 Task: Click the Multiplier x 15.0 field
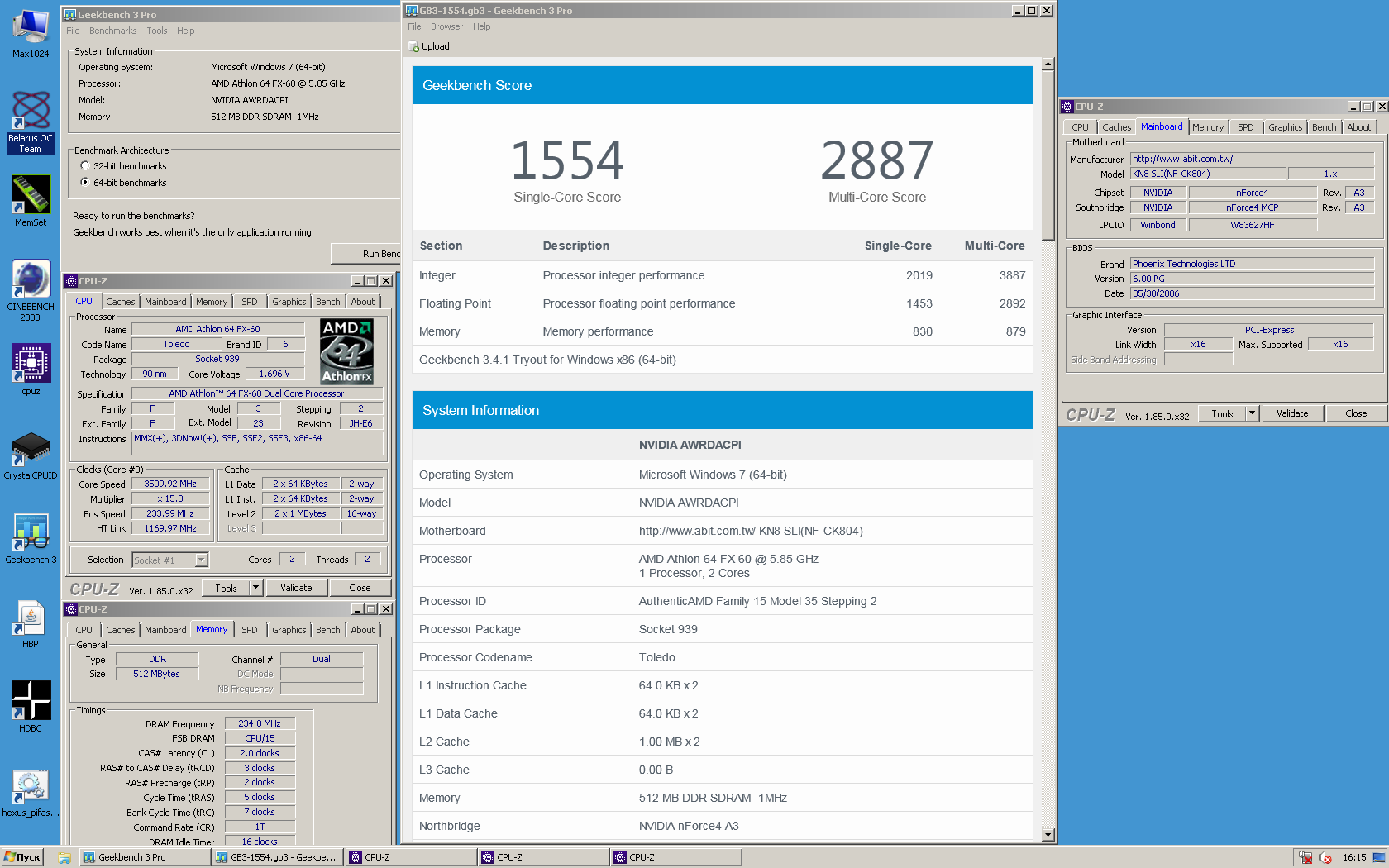pos(170,499)
